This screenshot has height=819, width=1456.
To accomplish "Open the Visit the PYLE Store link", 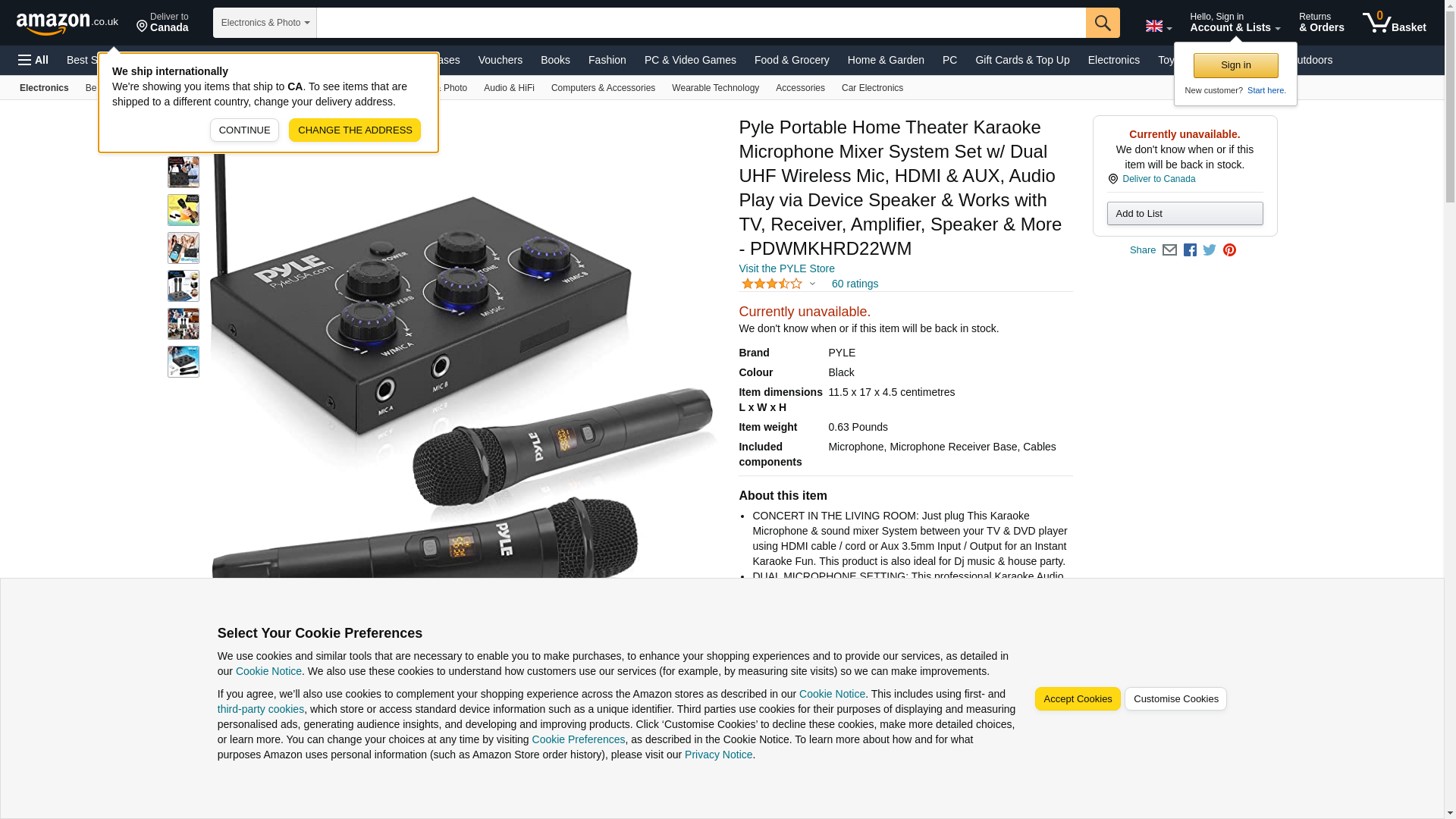I will click(786, 268).
